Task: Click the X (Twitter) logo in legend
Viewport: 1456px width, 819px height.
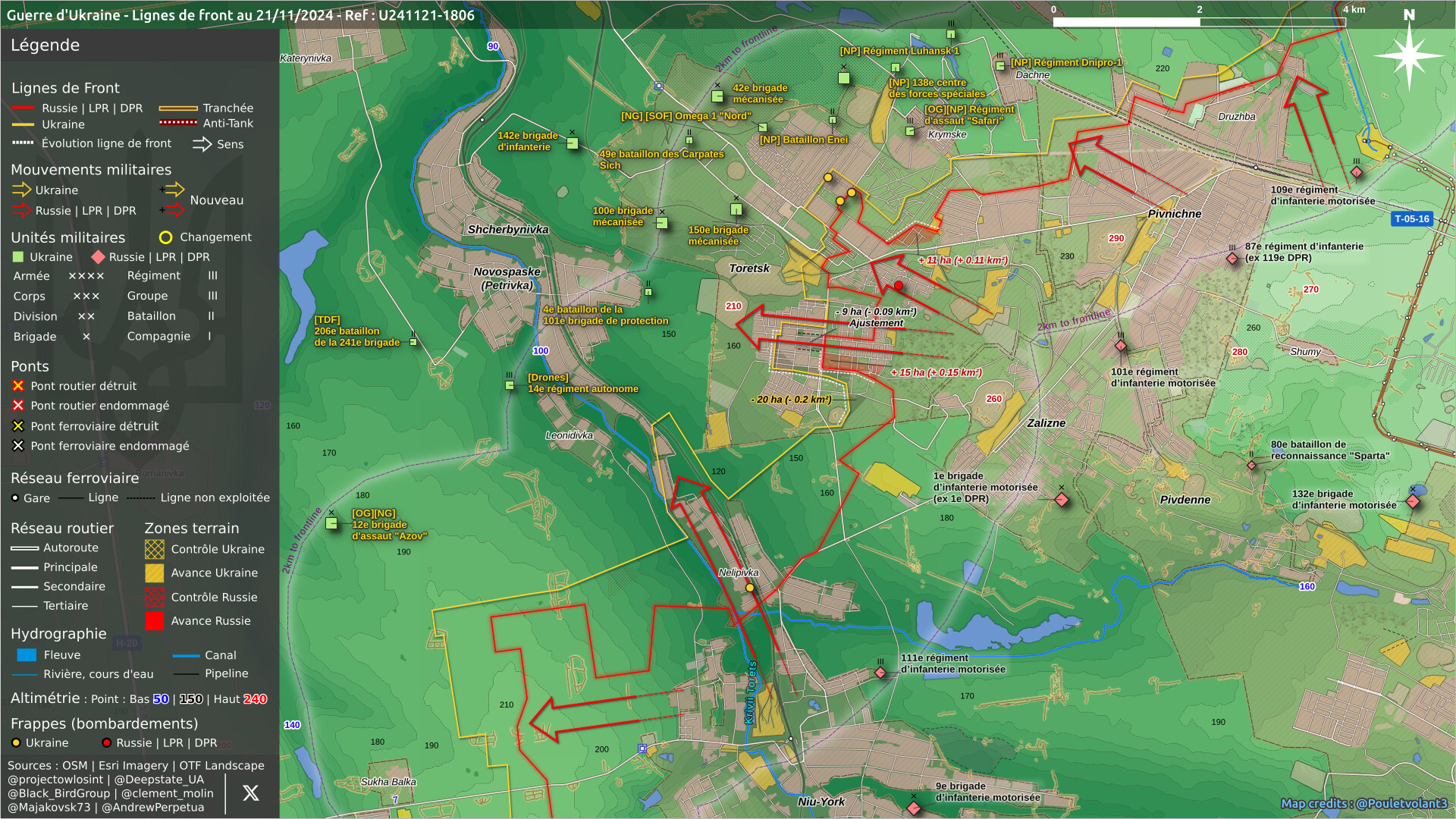Action: tap(250, 793)
